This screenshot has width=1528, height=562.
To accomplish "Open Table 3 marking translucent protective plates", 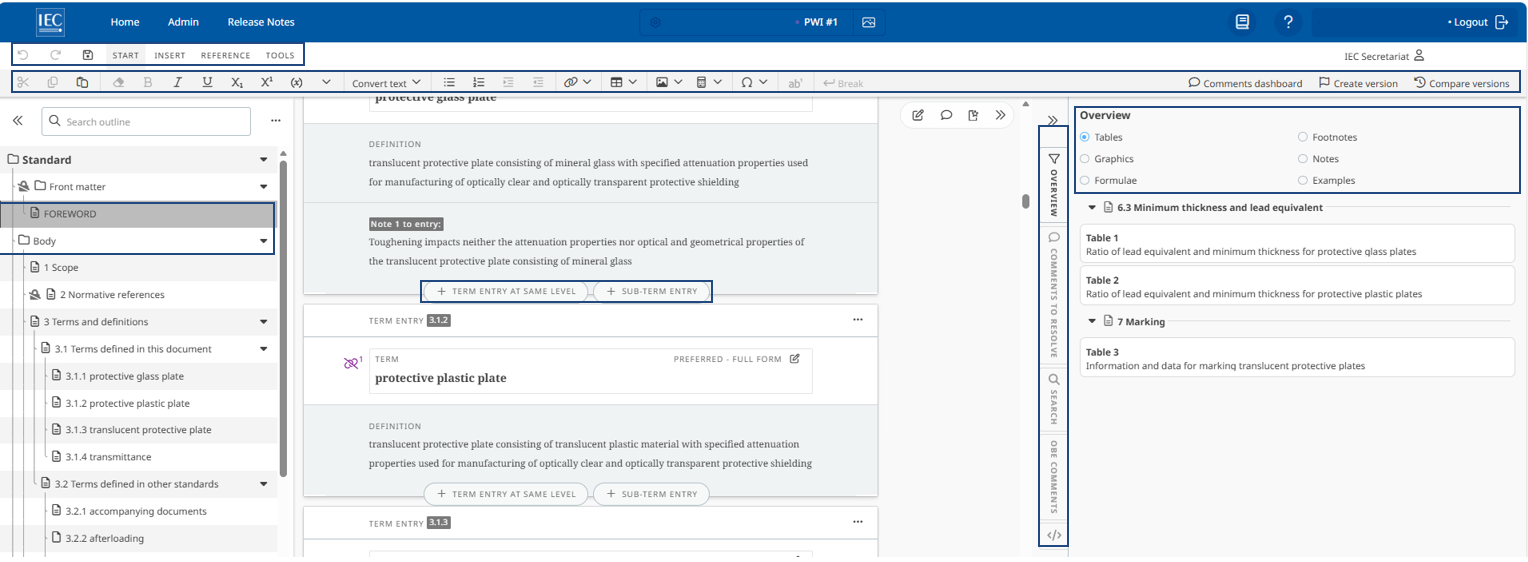I will click(1297, 359).
